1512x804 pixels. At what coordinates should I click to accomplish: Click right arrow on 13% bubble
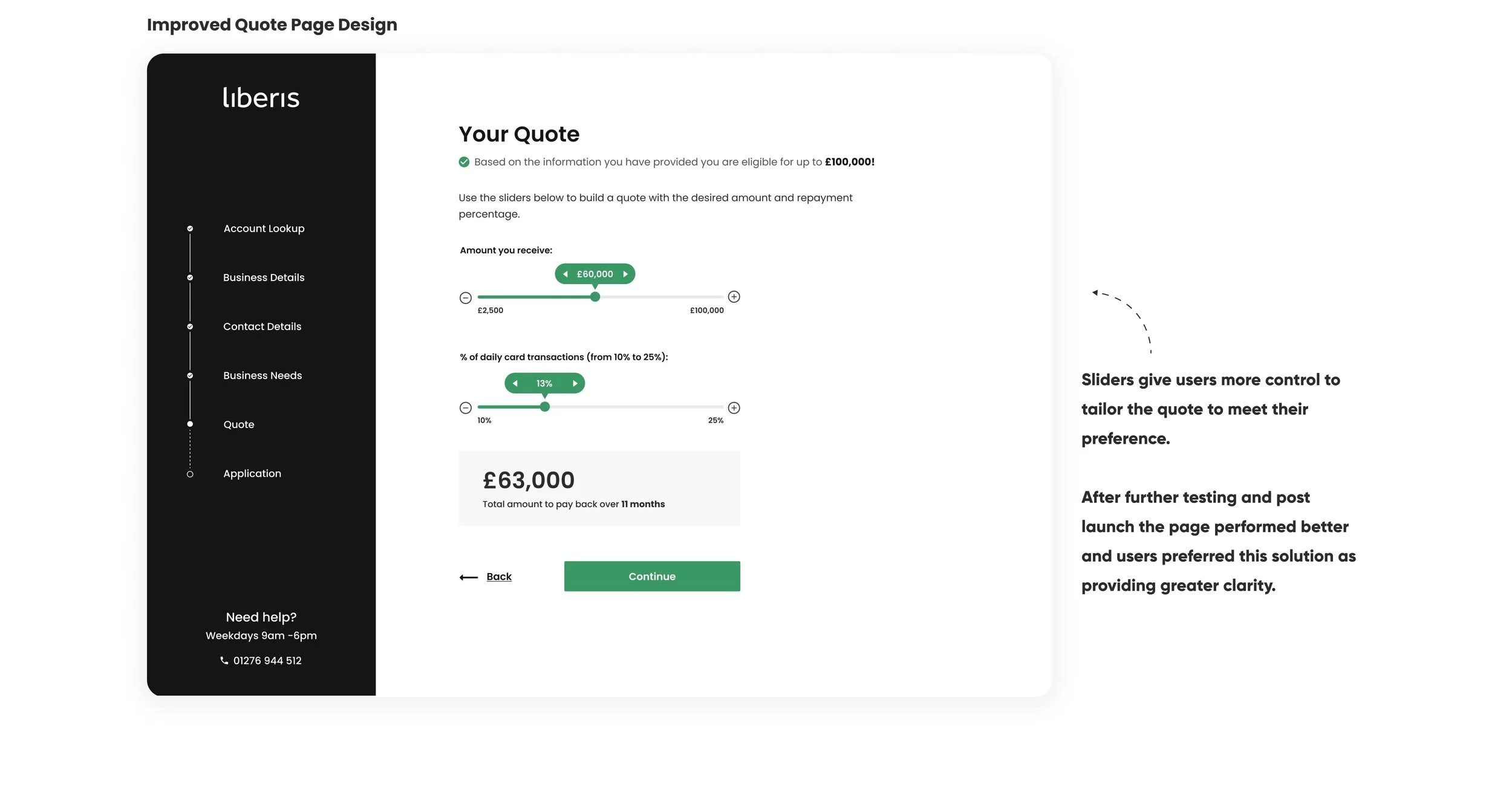point(575,383)
